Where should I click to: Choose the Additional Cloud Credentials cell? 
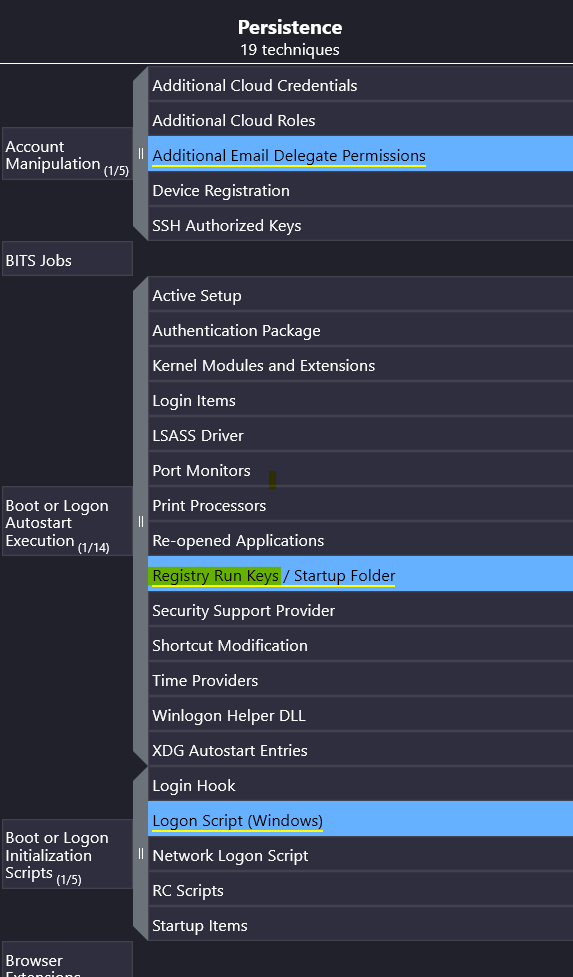361,83
